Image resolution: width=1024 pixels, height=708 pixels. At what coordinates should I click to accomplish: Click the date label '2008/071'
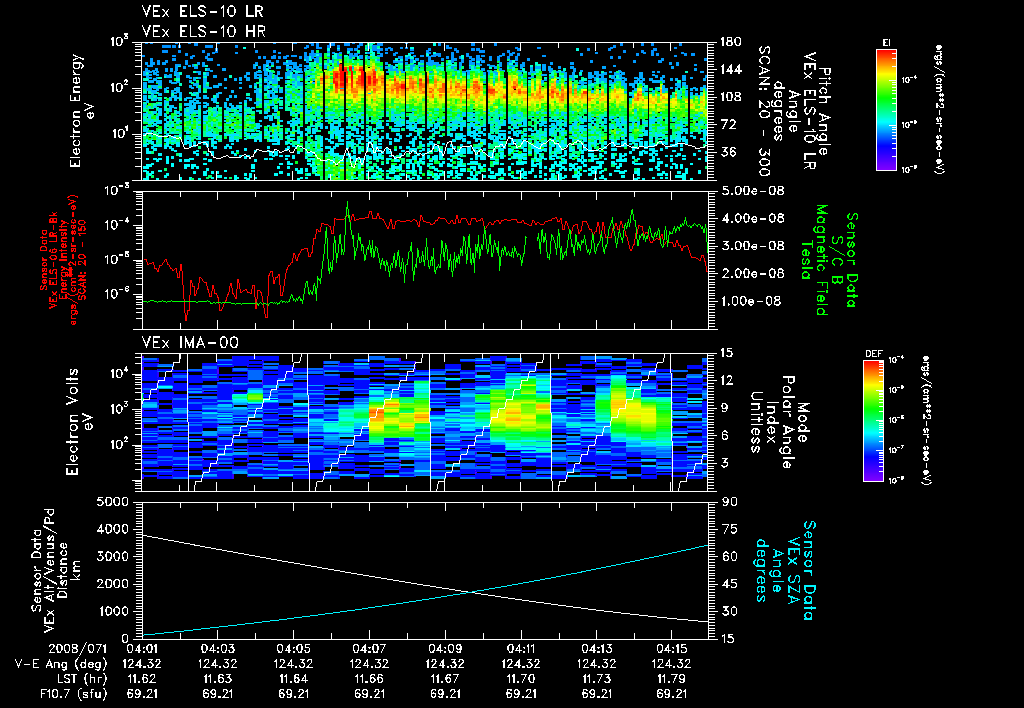tap(78, 649)
